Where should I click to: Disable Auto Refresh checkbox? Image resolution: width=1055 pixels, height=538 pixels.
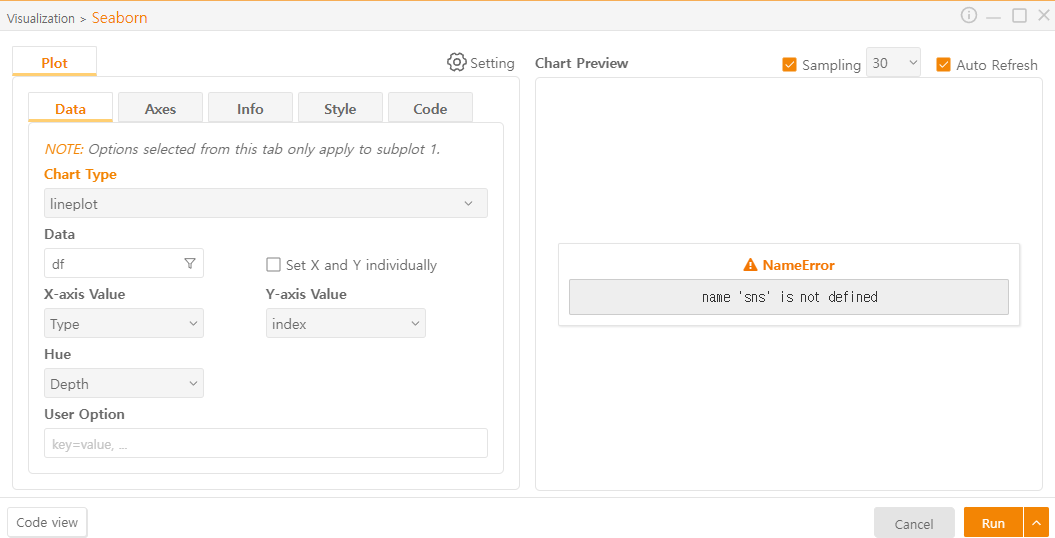943,65
